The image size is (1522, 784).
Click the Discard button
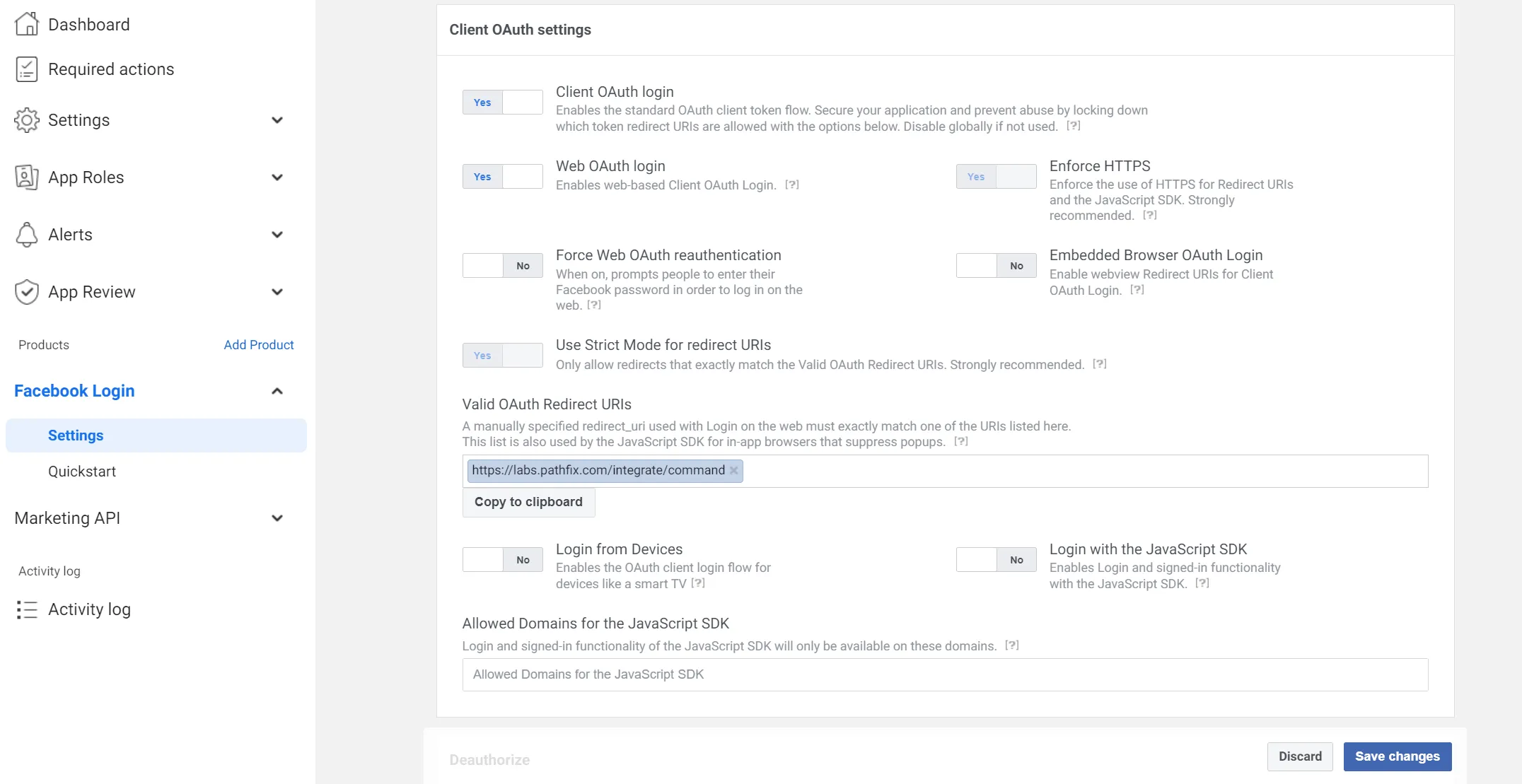click(x=1300, y=756)
